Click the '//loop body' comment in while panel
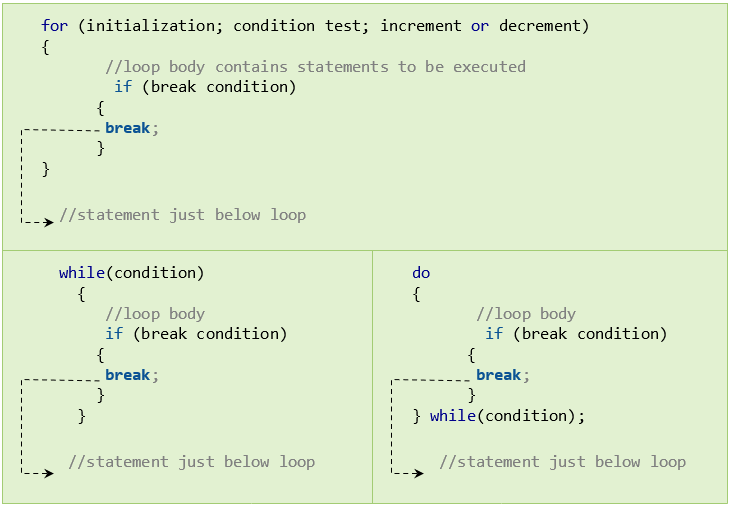The width and height of the screenshot is (729, 506). click(155, 314)
